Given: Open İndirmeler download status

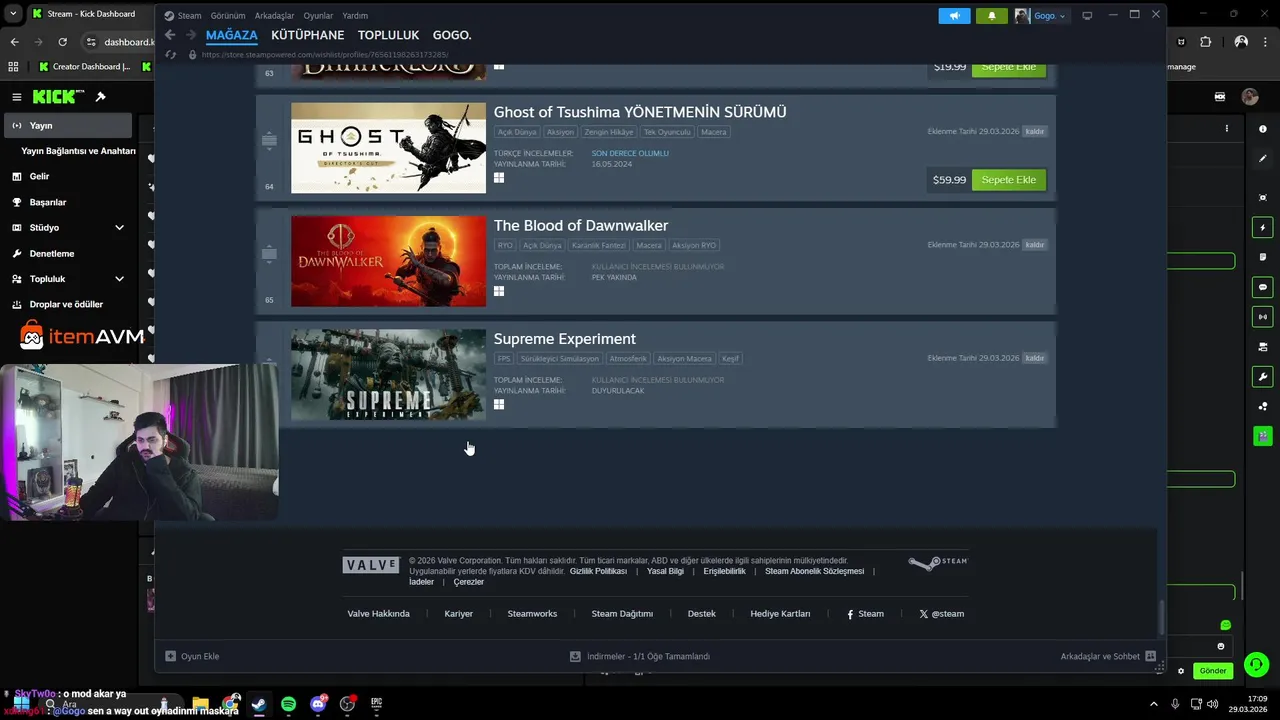Looking at the screenshot, I should point(640,657).
